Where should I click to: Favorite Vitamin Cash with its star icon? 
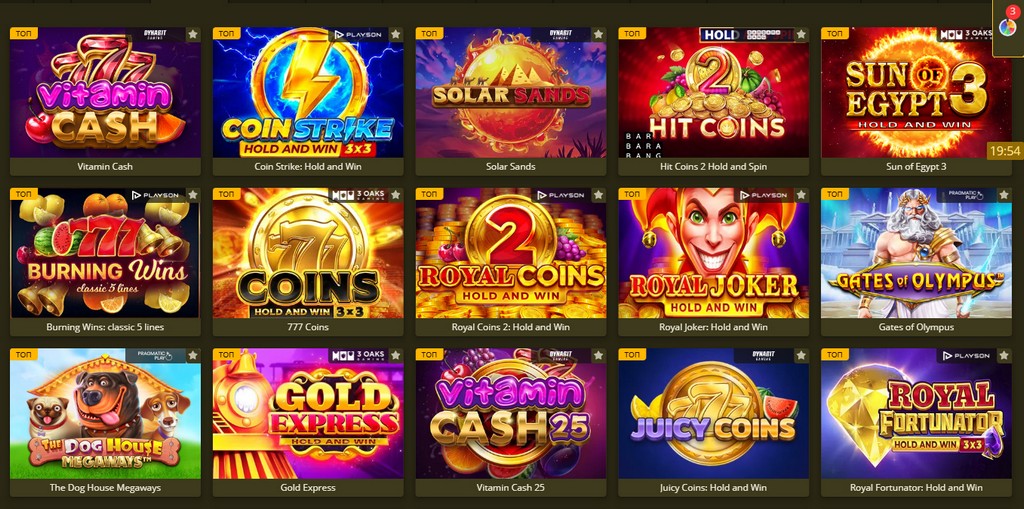[193, 35]
